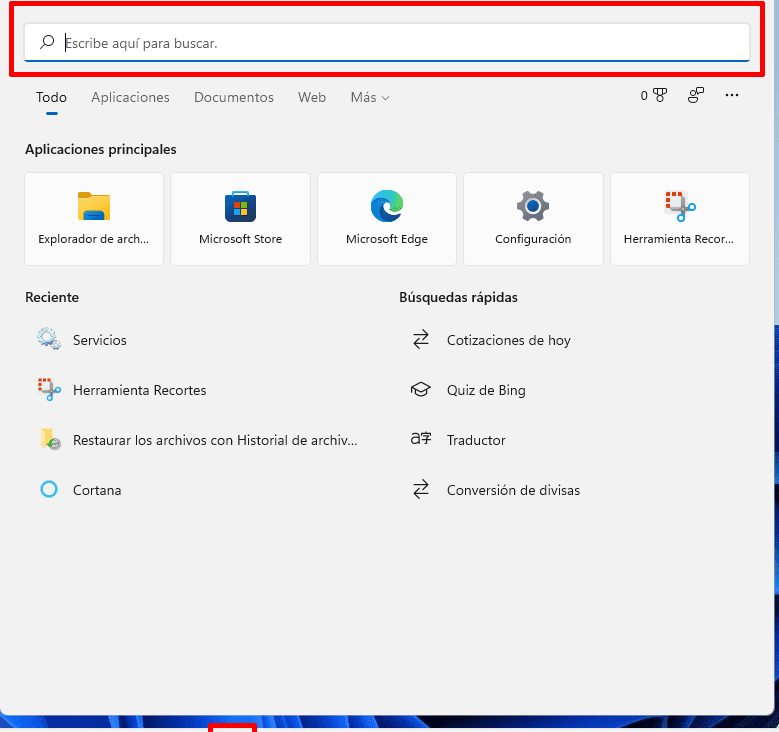Click the search magnifier icon
Viewport: 779px width, 732px height.
pos(47,42)
